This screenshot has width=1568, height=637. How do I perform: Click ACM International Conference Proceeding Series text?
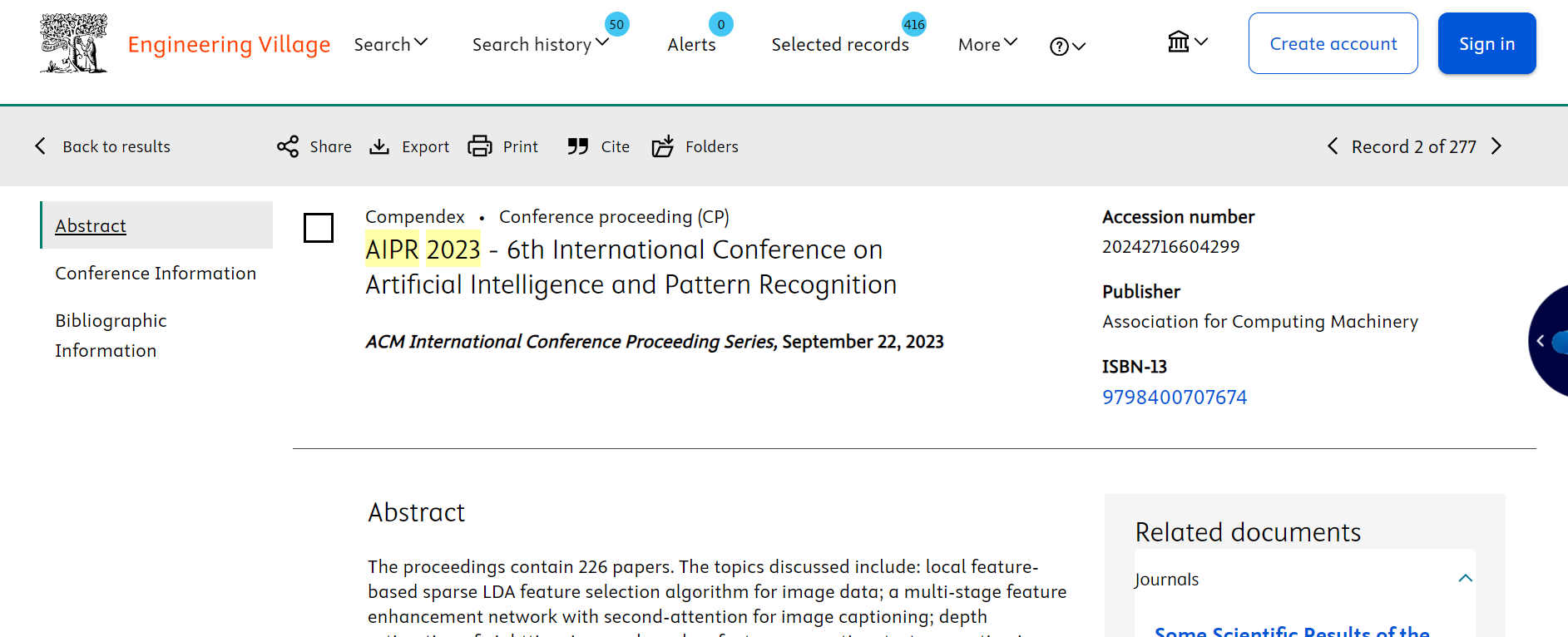[x=571, y=341]
